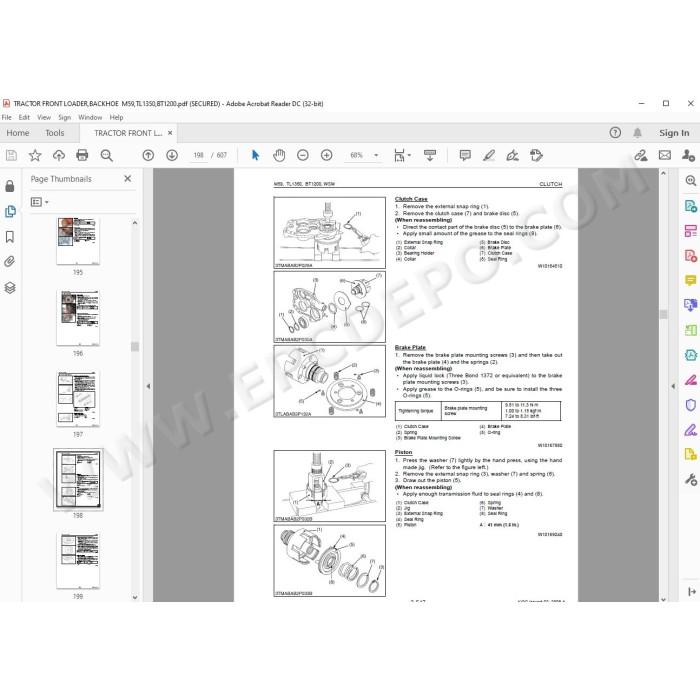Open Protect shield tool in right pane
This screenshot has height=700, width=700.
691,405
